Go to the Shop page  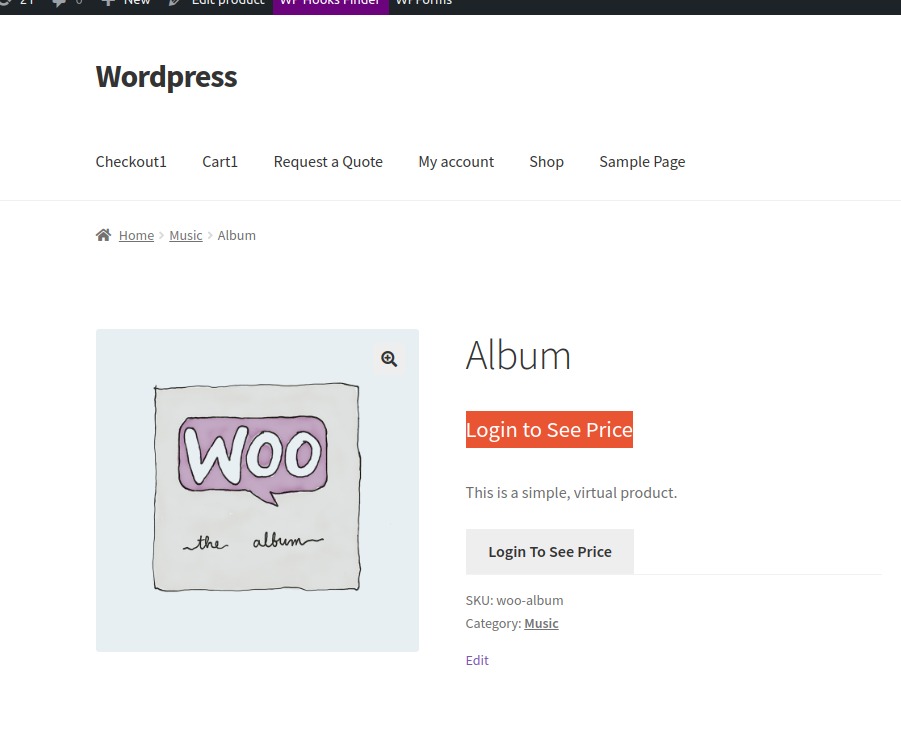(546, 161)
